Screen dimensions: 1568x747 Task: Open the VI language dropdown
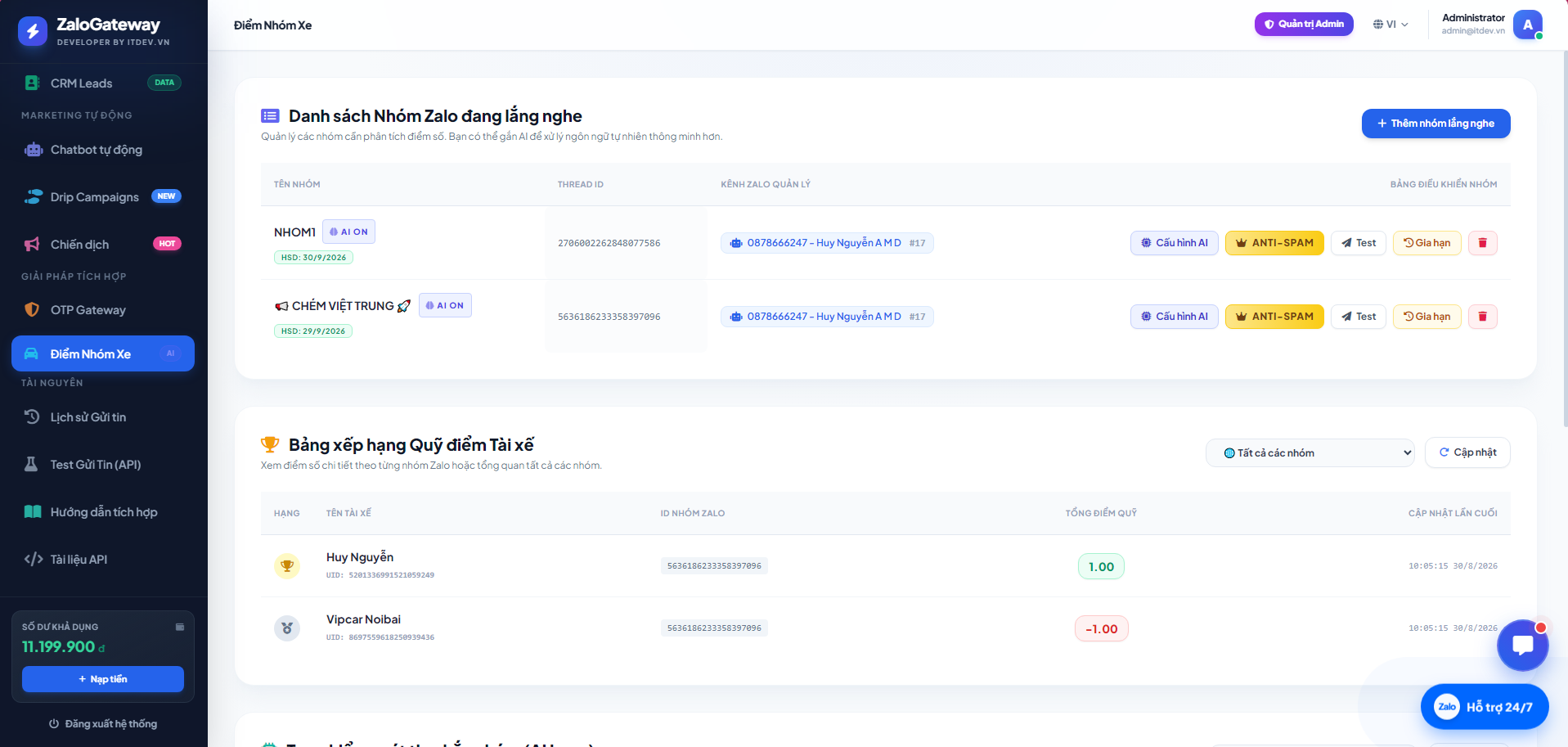pos(1391,25)
